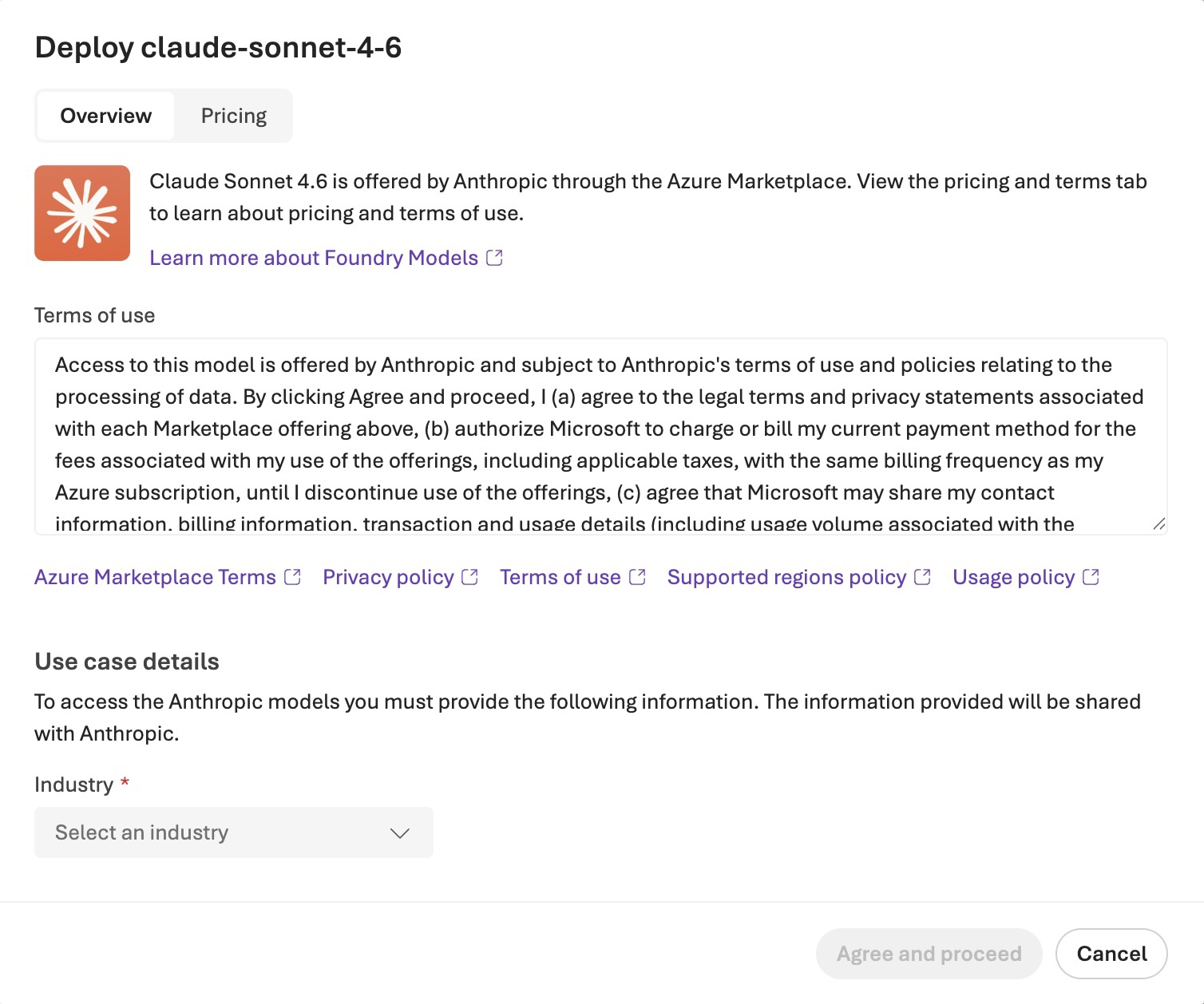Image resolution: width=1204 pixels, height=1004 pixels.
Task: Select the Overview tab
Action: click(x=106, y=116)
